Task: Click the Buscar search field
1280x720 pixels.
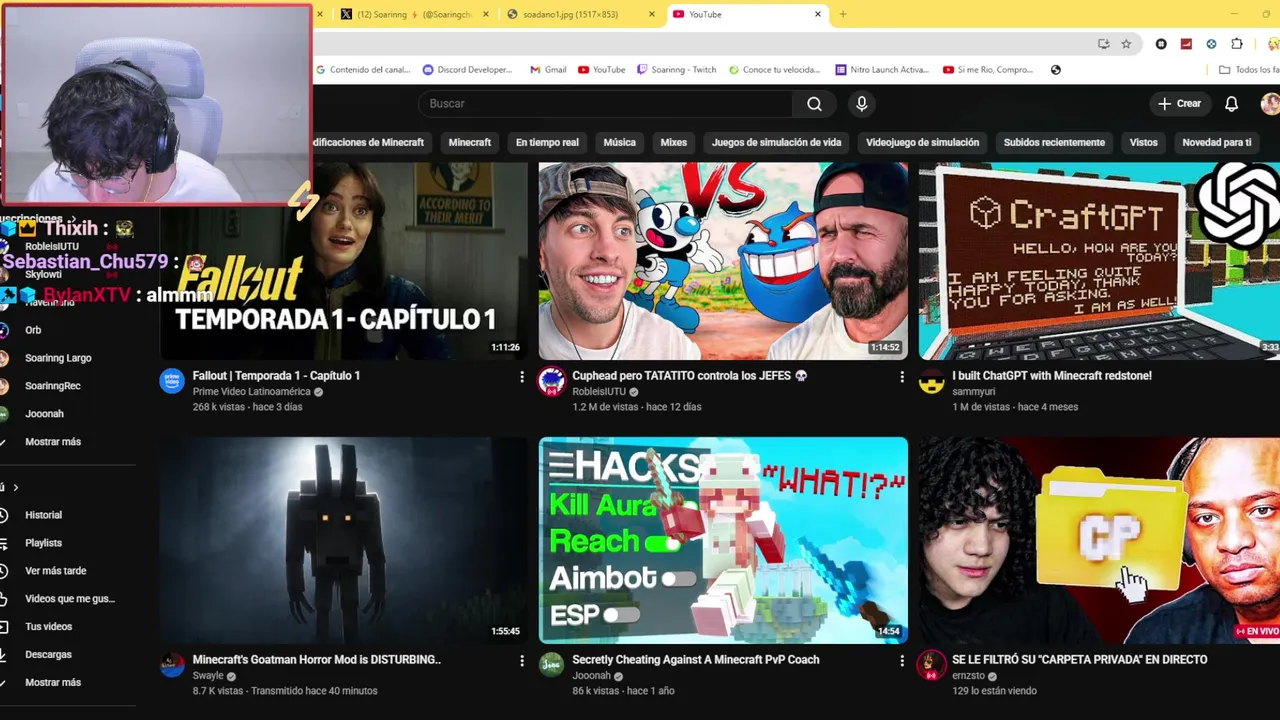Action: click(x=605, y=104)
